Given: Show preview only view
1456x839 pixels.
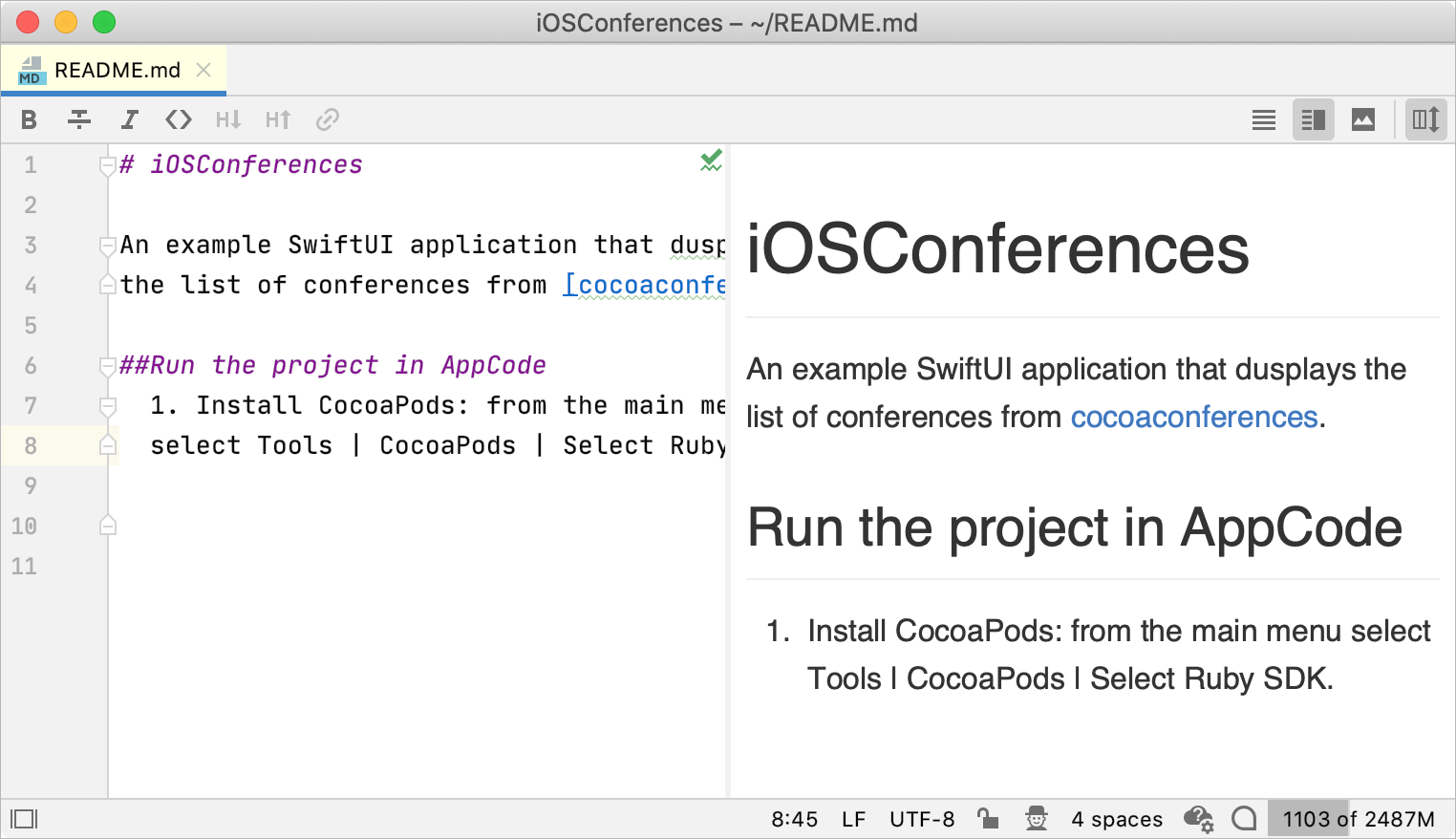Looking at the screenshot, I should tap(1363, 119).
